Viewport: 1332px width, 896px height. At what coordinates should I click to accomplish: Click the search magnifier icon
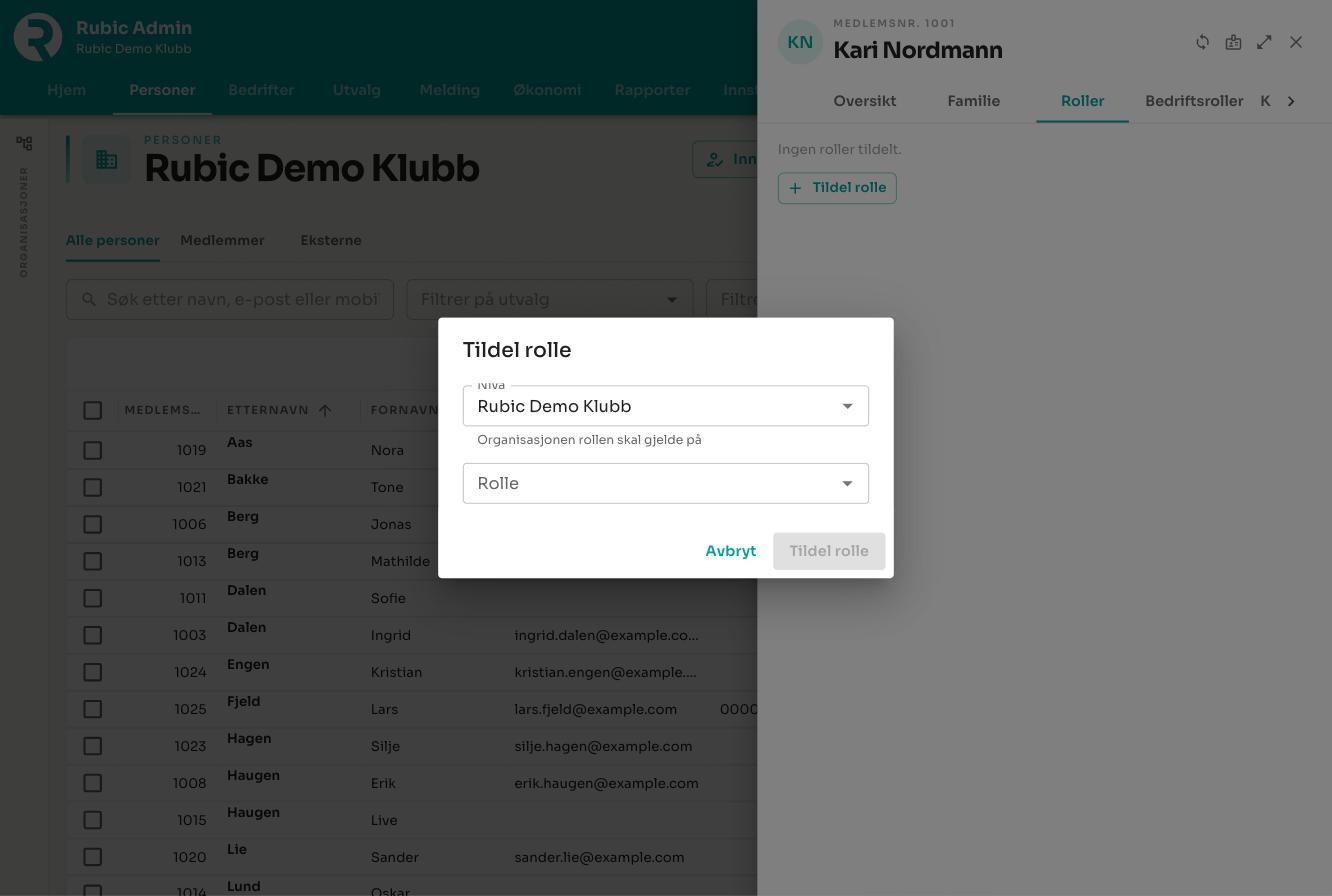coord(89,299)
